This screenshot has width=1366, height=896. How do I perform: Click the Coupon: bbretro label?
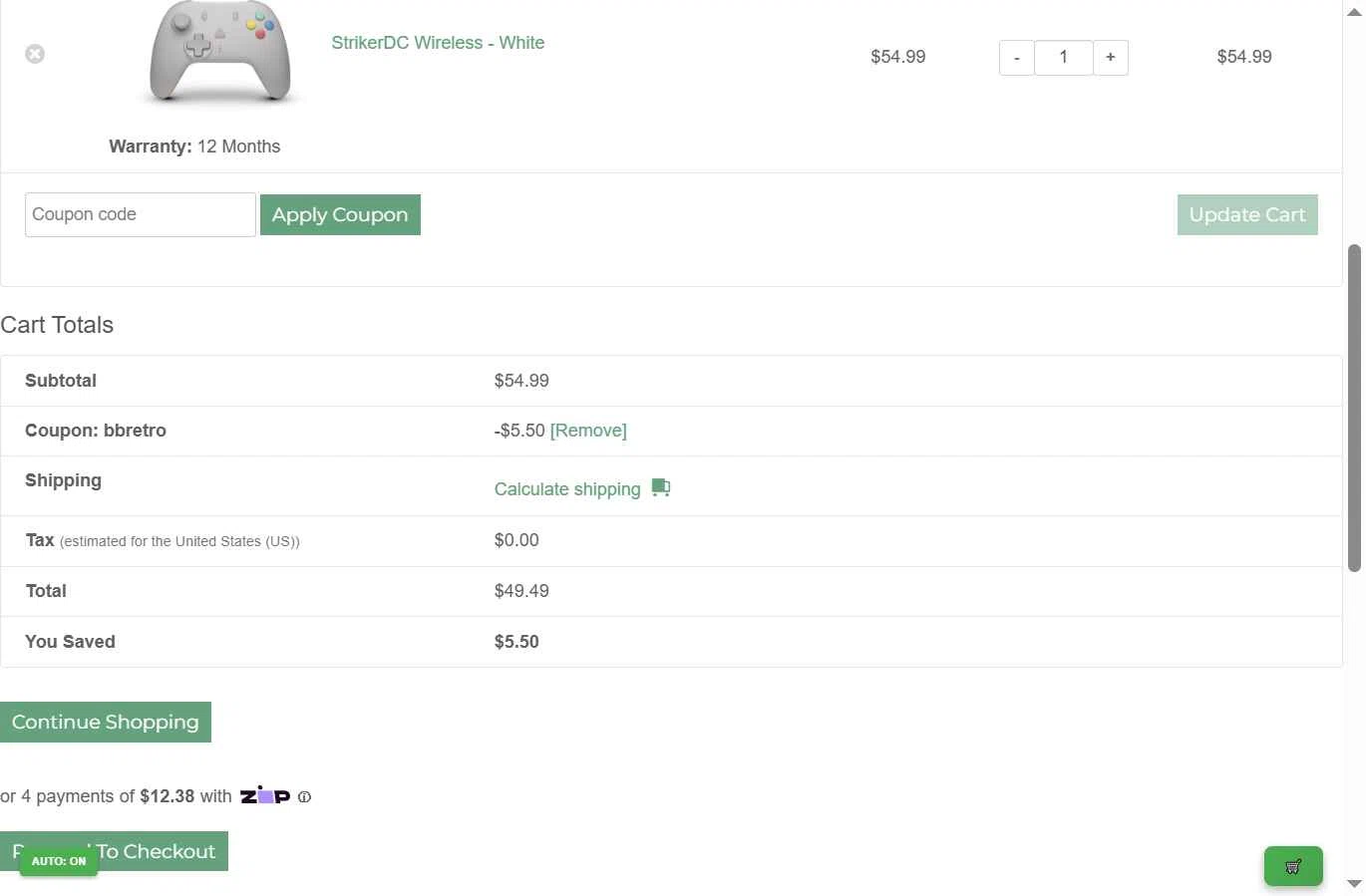pyautogui.click(x=96, y=431)
